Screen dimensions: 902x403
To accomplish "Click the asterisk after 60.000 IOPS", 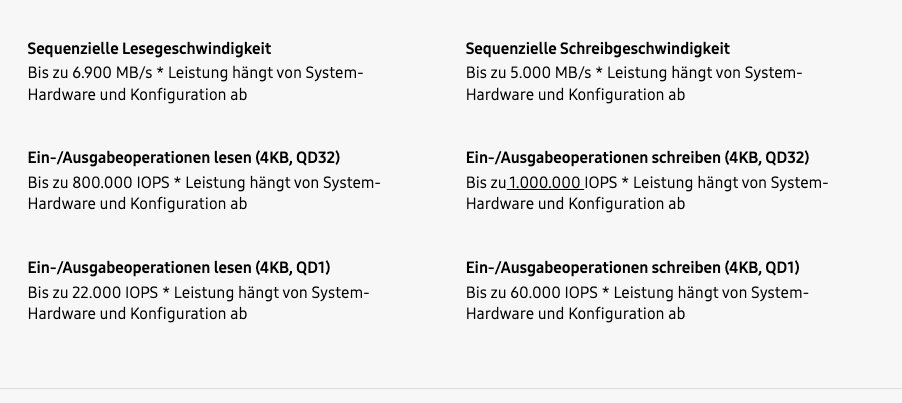I will coord(606,293).
